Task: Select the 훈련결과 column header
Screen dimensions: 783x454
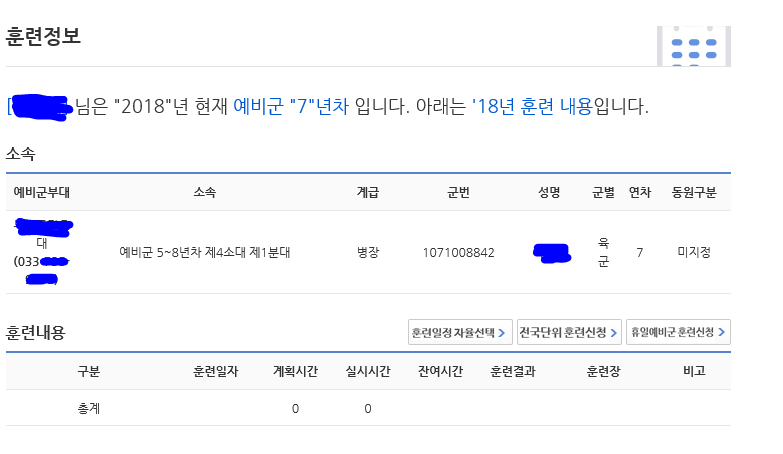Action: [x=513, y=371]
